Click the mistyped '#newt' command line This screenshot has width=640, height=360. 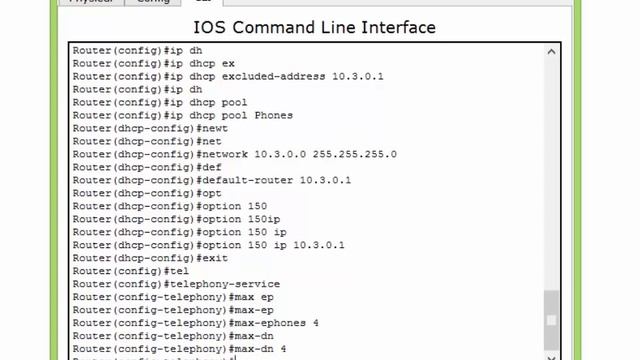[151, 129]
